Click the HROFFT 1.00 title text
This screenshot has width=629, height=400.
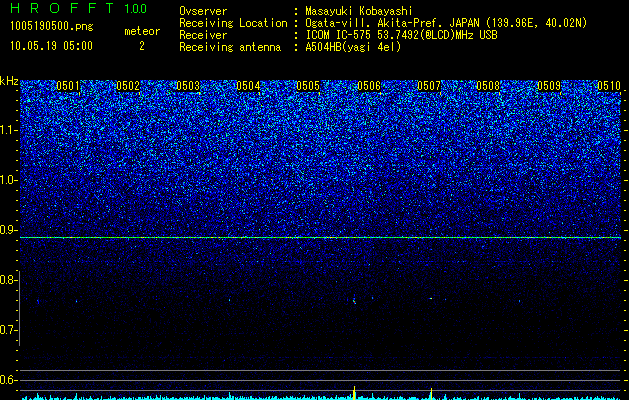(79, 8)
